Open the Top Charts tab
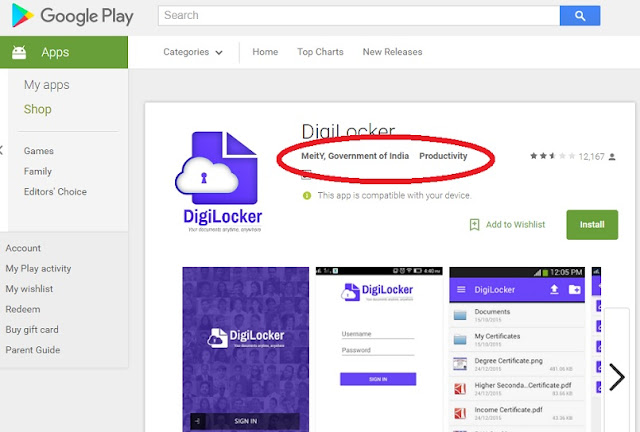Viewport: 640px width, 432px height. click(x=320, y=52)
